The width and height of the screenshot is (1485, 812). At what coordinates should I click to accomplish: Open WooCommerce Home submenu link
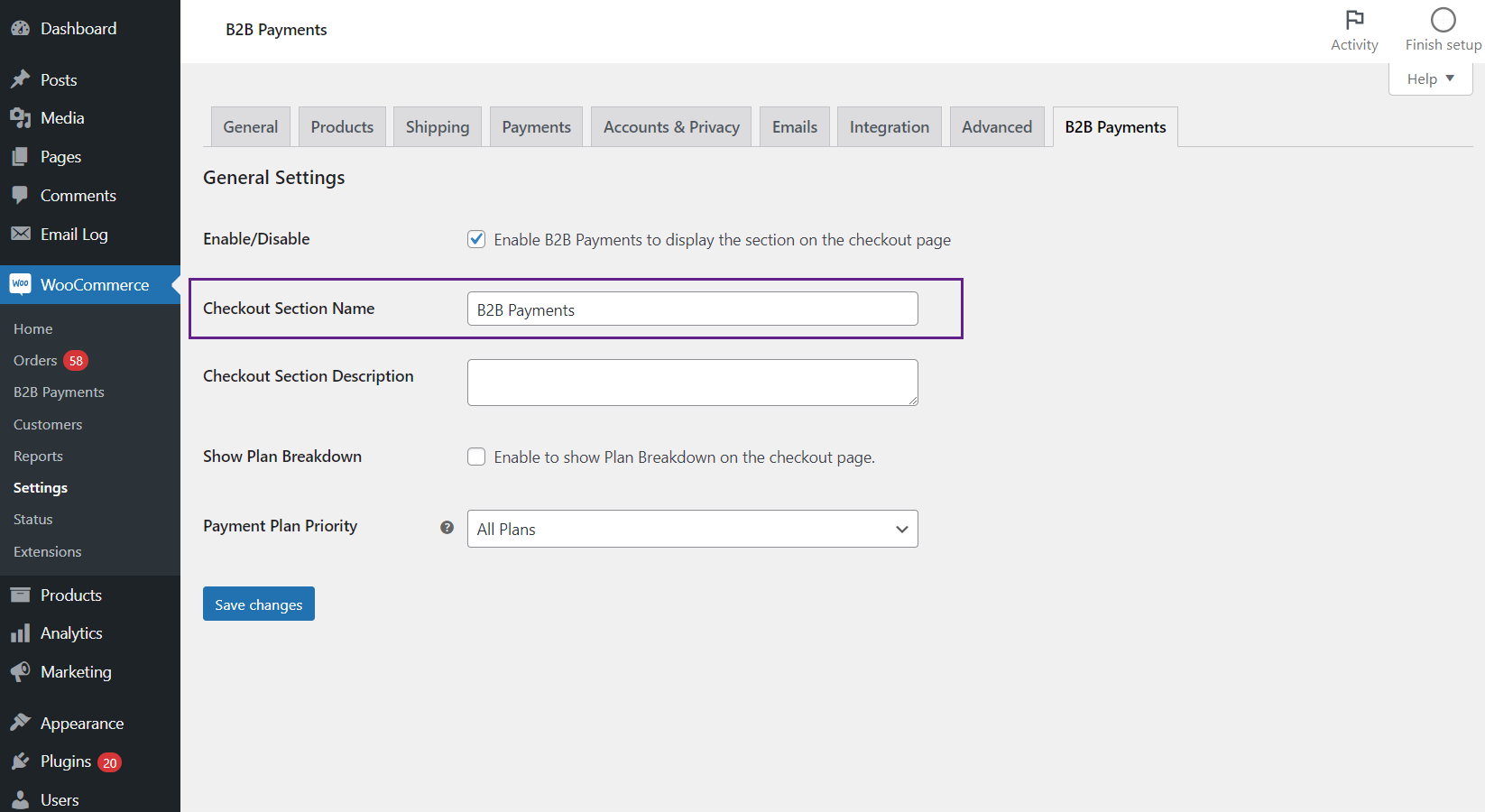pos(33,329)
